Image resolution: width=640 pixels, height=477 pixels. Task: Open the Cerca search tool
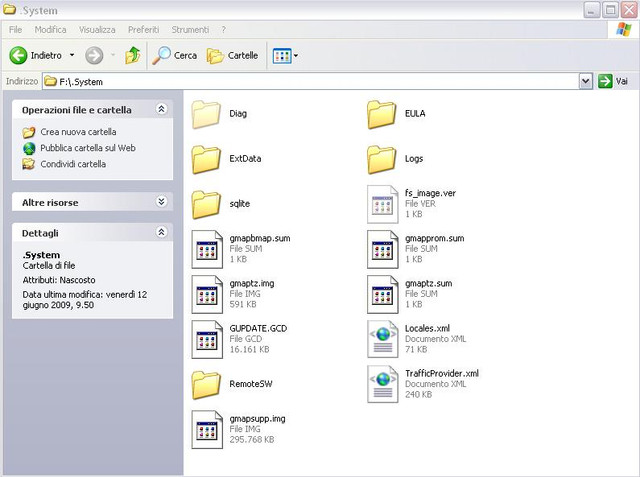pos(174,55)
